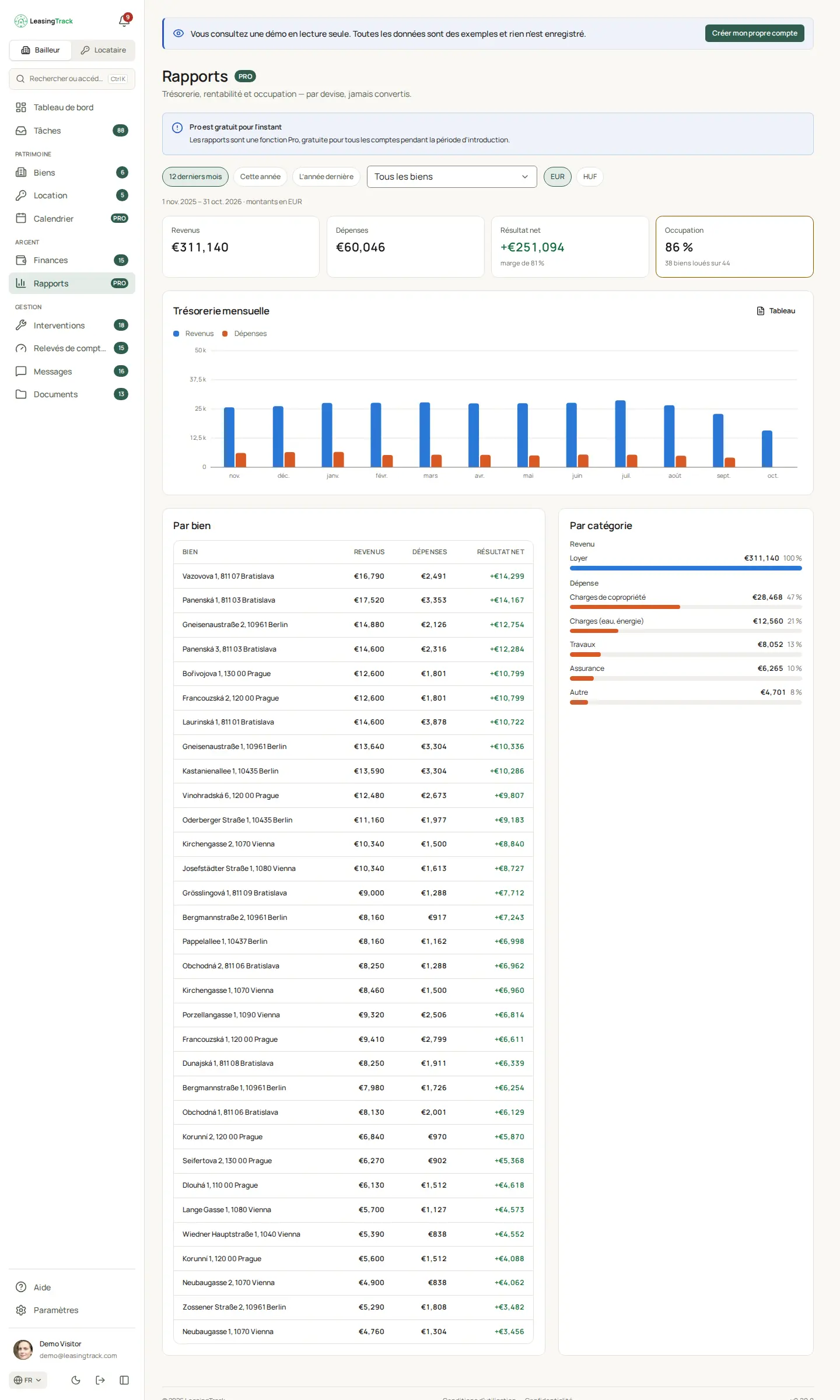840x1400 pixels.
Task: Expand the Tous les biens dropdown
Action: [452, 177]
